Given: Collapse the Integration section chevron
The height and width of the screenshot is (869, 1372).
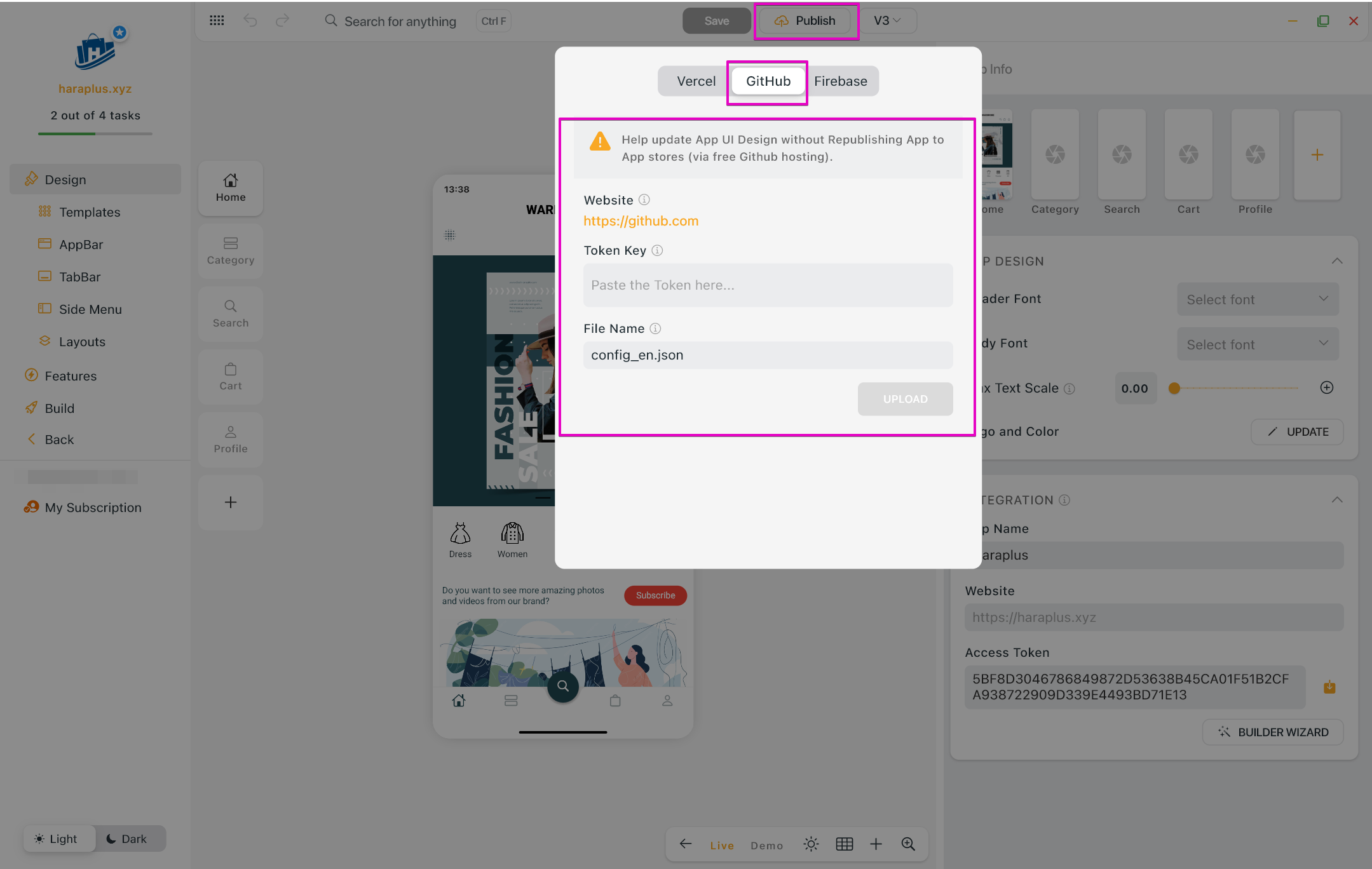Looking at the screenshot, I should [1337, 500].
